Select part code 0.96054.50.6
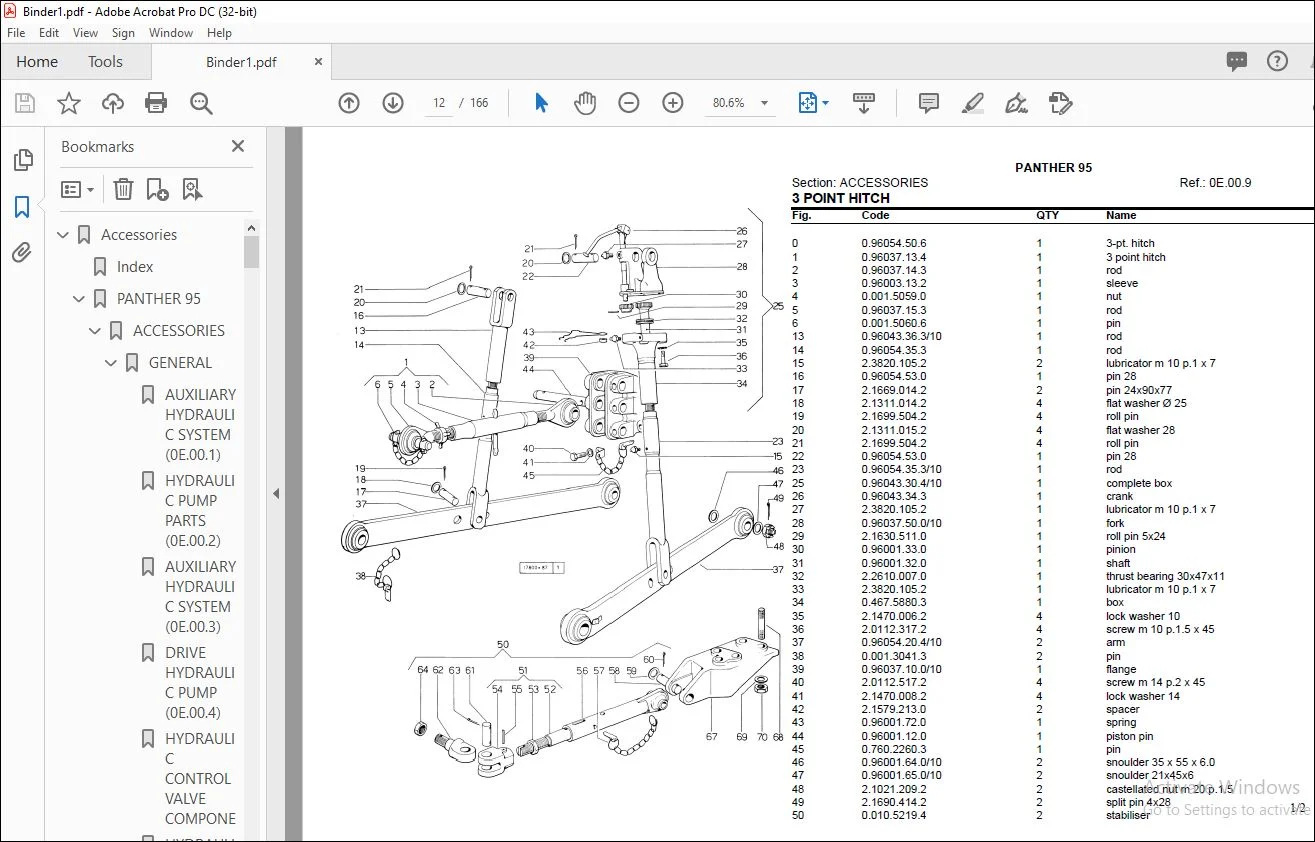Image resolution: width=1315 pixels, height=842 pixels. pyautogui.click(x=894, y=243)
